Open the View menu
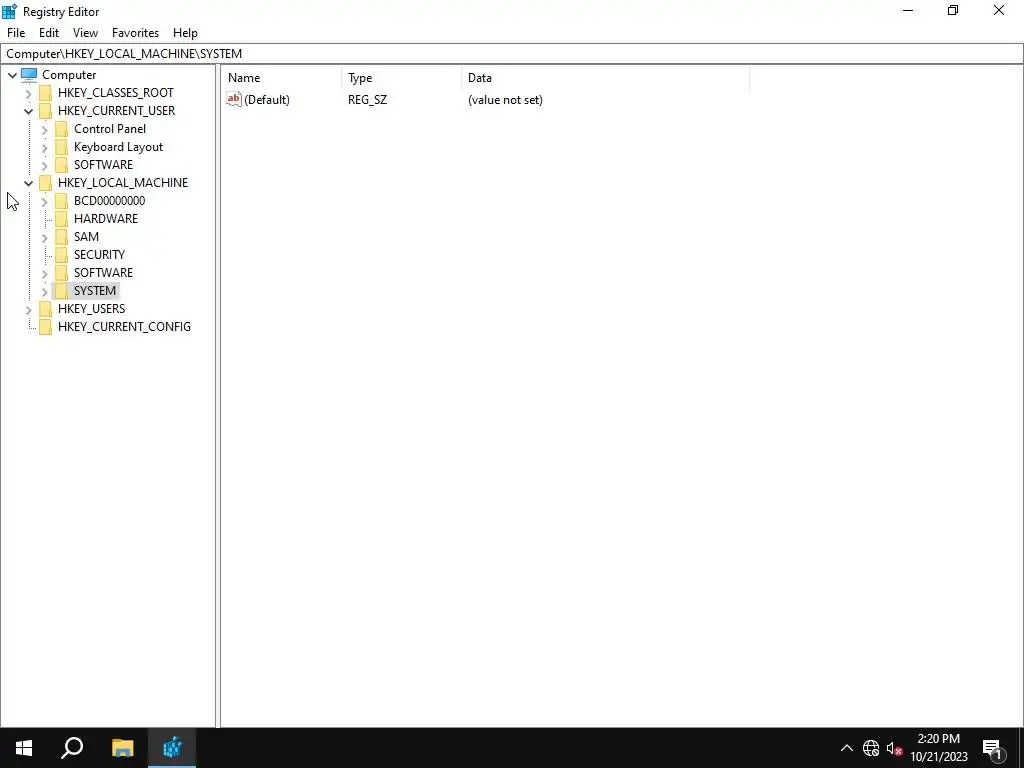Image resolution: width=1024 pixels, height=768 pixels. point(85,33)
